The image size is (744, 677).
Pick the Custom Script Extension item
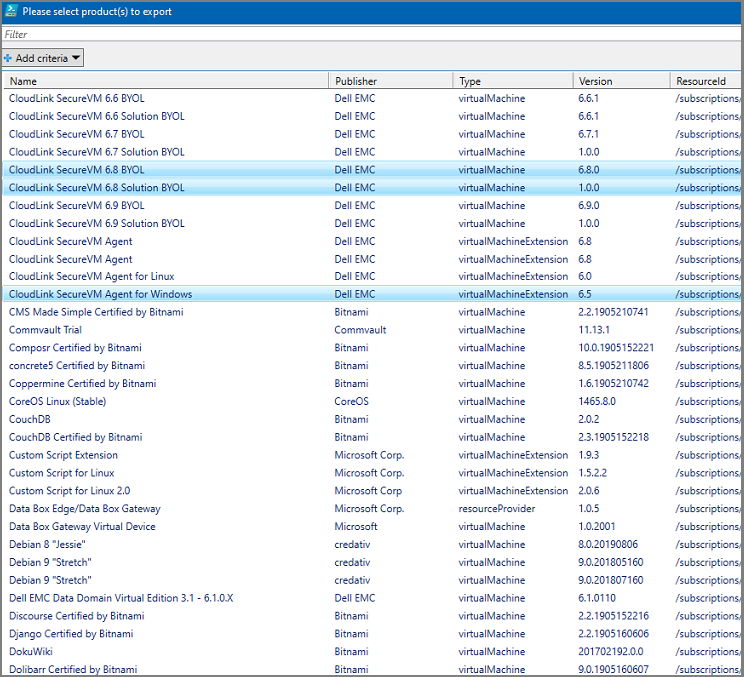(63, 455)
